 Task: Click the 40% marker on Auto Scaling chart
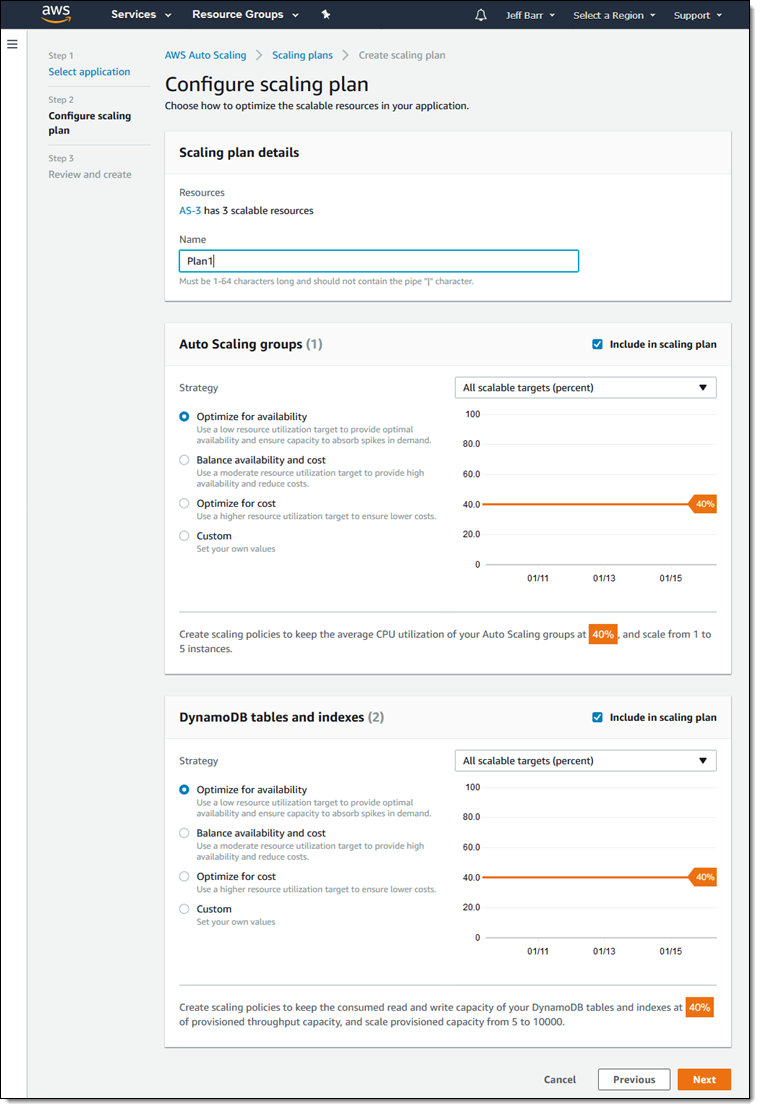point(704,504)
